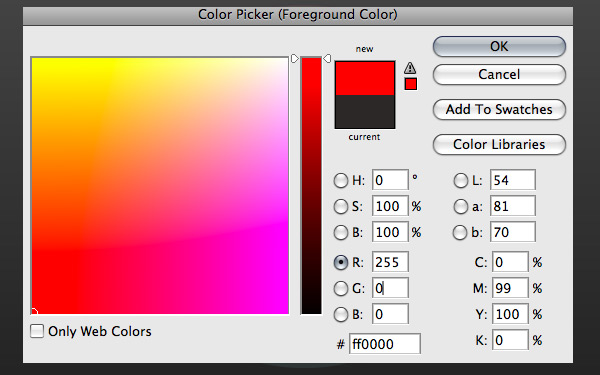Click the hex color field ff0000
The image size is (600, 375).
click(x=385, y=344)
